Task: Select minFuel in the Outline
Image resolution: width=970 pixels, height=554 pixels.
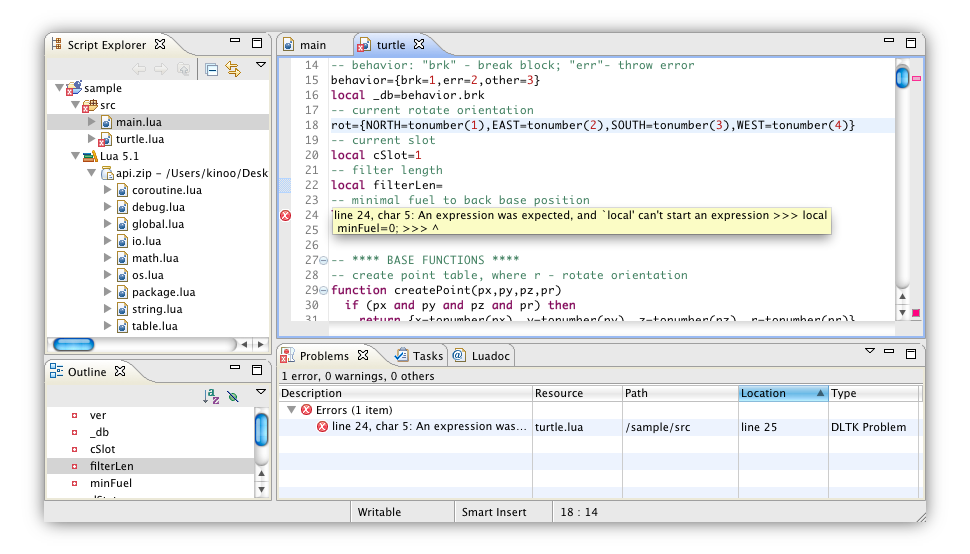Action: click(111, 484)
